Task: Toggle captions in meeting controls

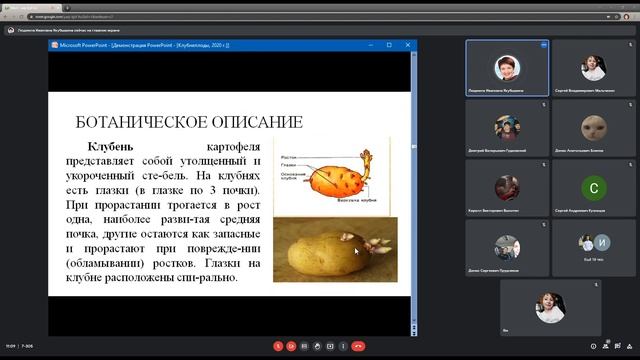Action: (304, 346)
